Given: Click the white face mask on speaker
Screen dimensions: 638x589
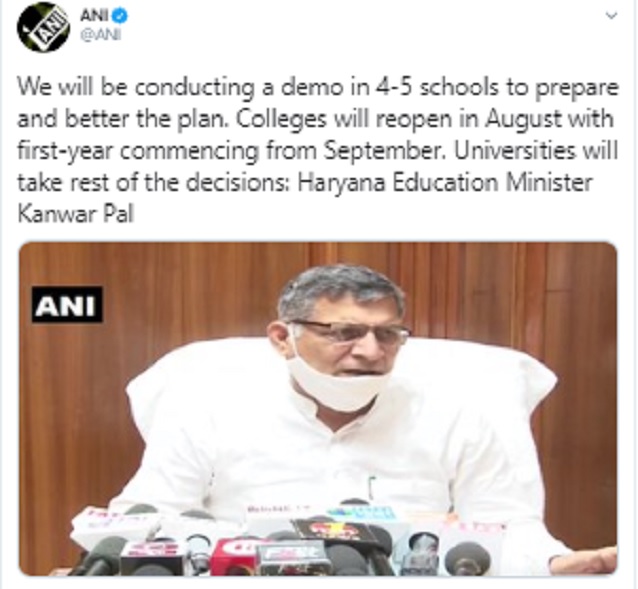Looking at the screenshot, I should pos(337,384).
